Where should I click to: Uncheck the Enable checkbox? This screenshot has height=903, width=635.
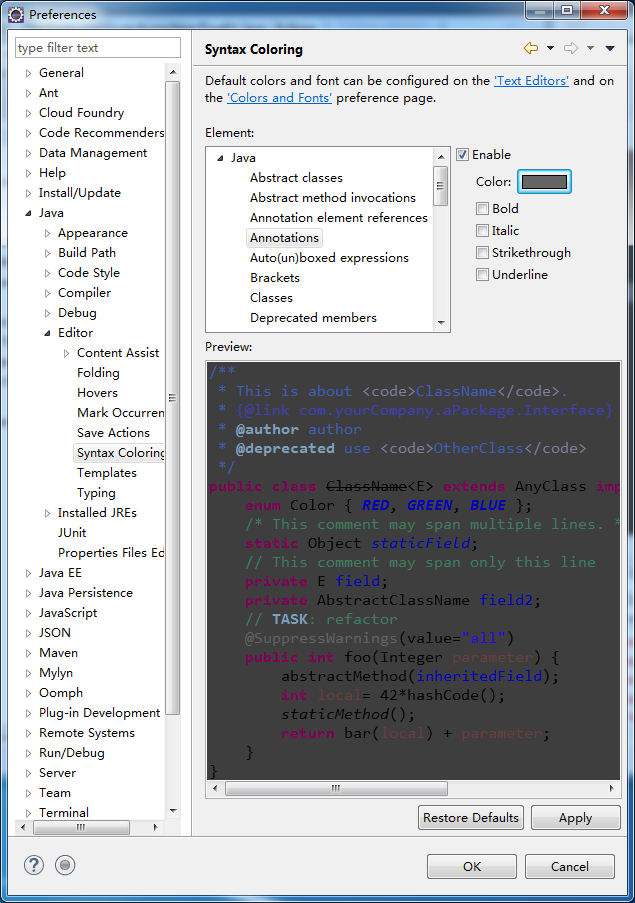coord(463,155)
